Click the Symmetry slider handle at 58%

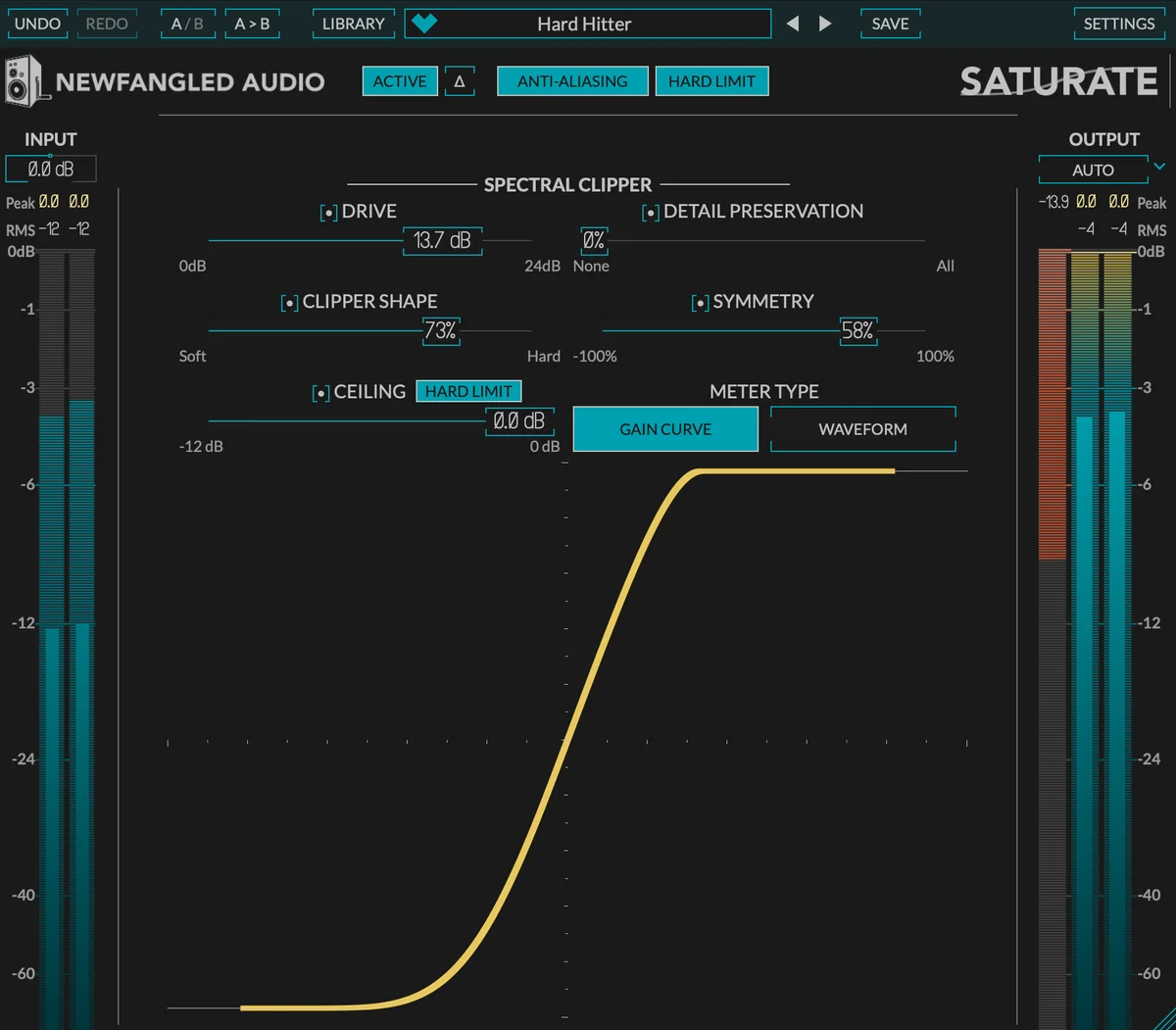857,330
